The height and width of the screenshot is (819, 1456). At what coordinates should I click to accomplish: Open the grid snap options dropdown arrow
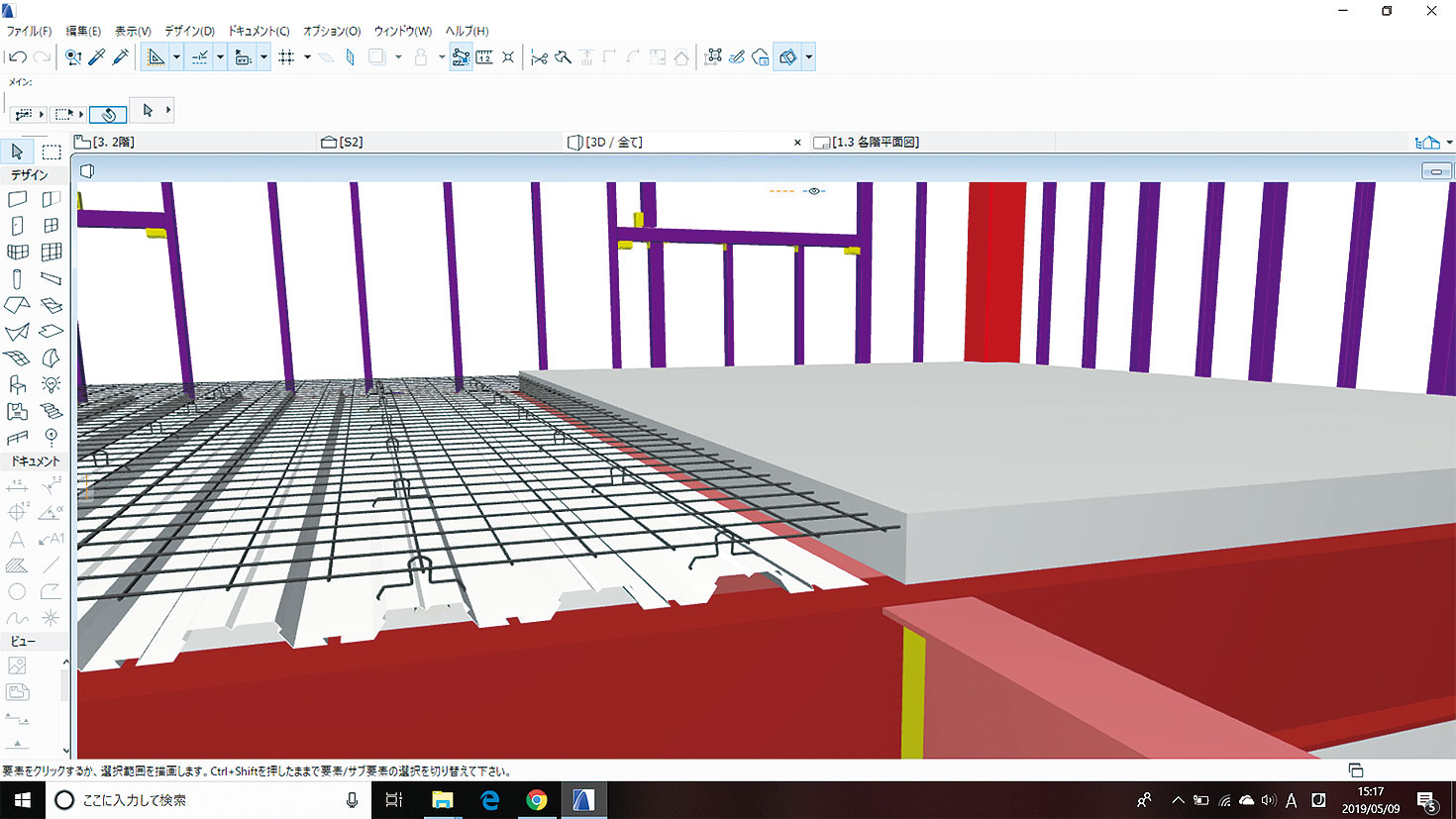click(x=307, y=57)
